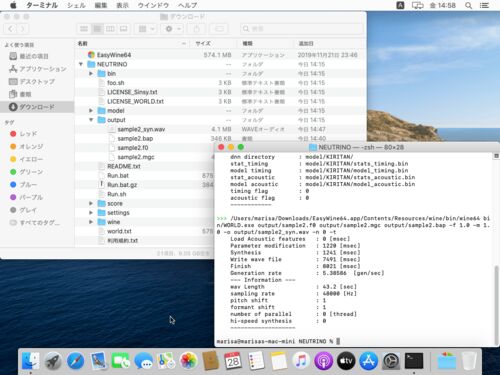This screenshot has width=500, height=375.
Task: Open Photos app in the Dock
Action: point(188,361)
